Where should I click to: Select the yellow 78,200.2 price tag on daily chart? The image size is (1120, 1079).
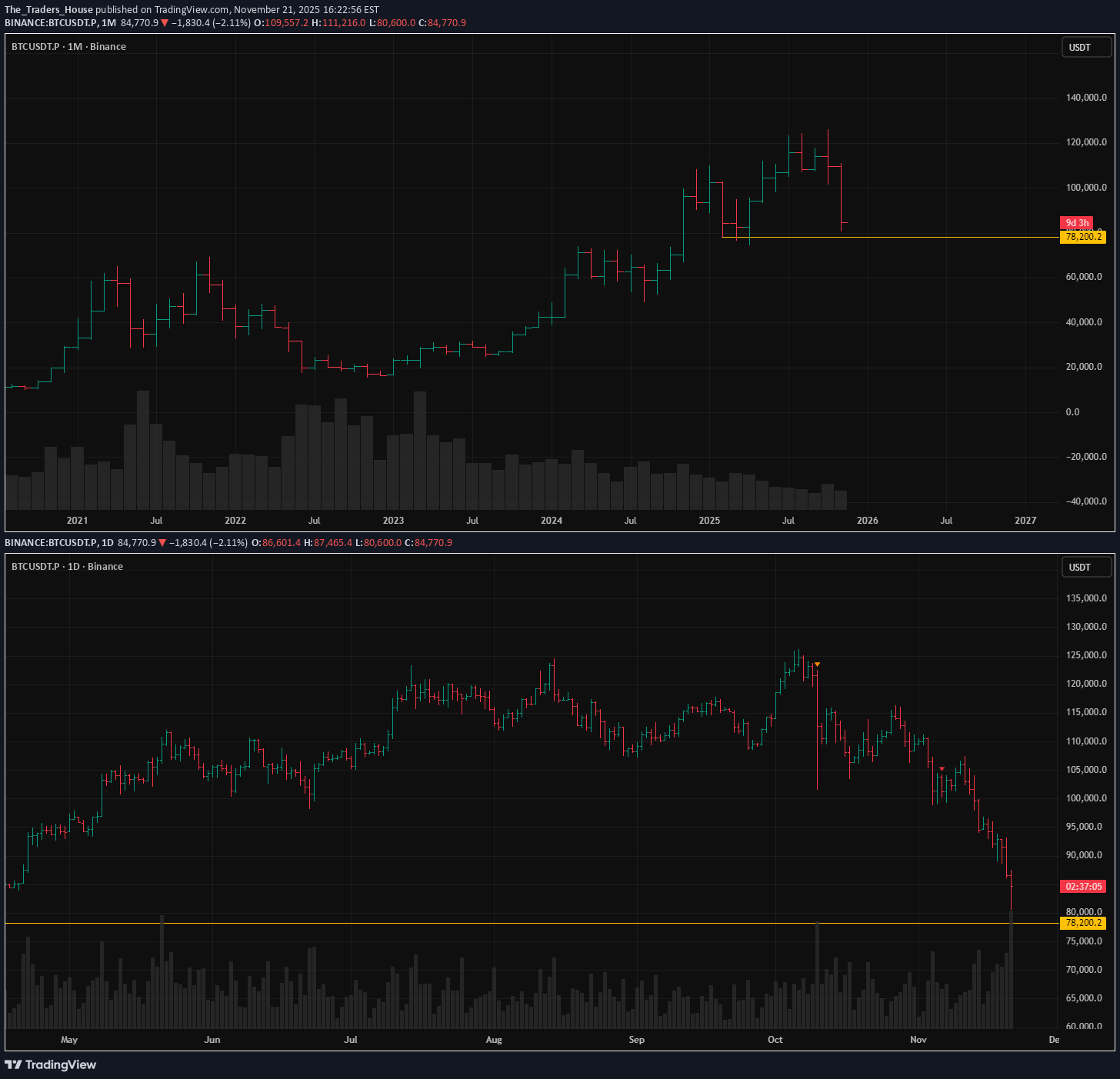[x=1083, y=923]
